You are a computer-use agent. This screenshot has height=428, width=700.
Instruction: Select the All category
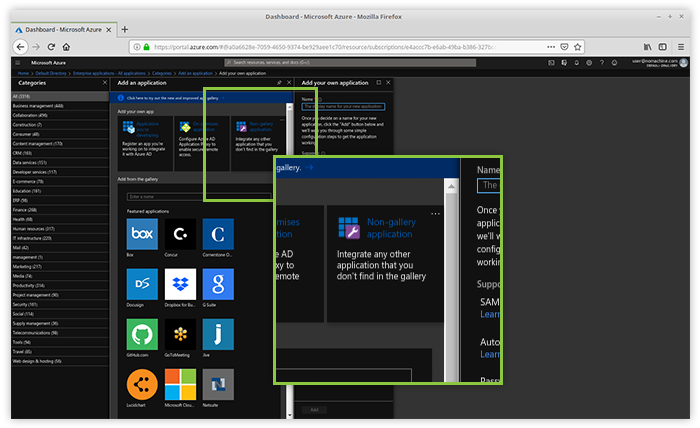[x=60, y=96]
